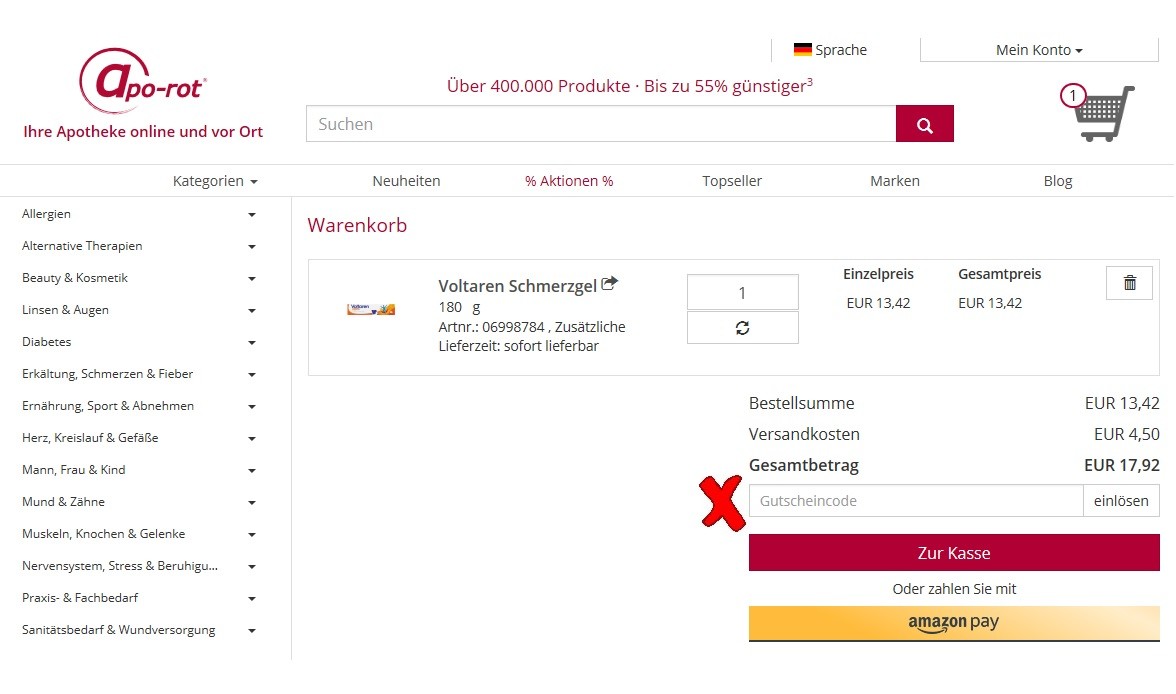
Task: Click the Bestellsumme EUR 13,42 value
Action: [x=1122, y=404]
